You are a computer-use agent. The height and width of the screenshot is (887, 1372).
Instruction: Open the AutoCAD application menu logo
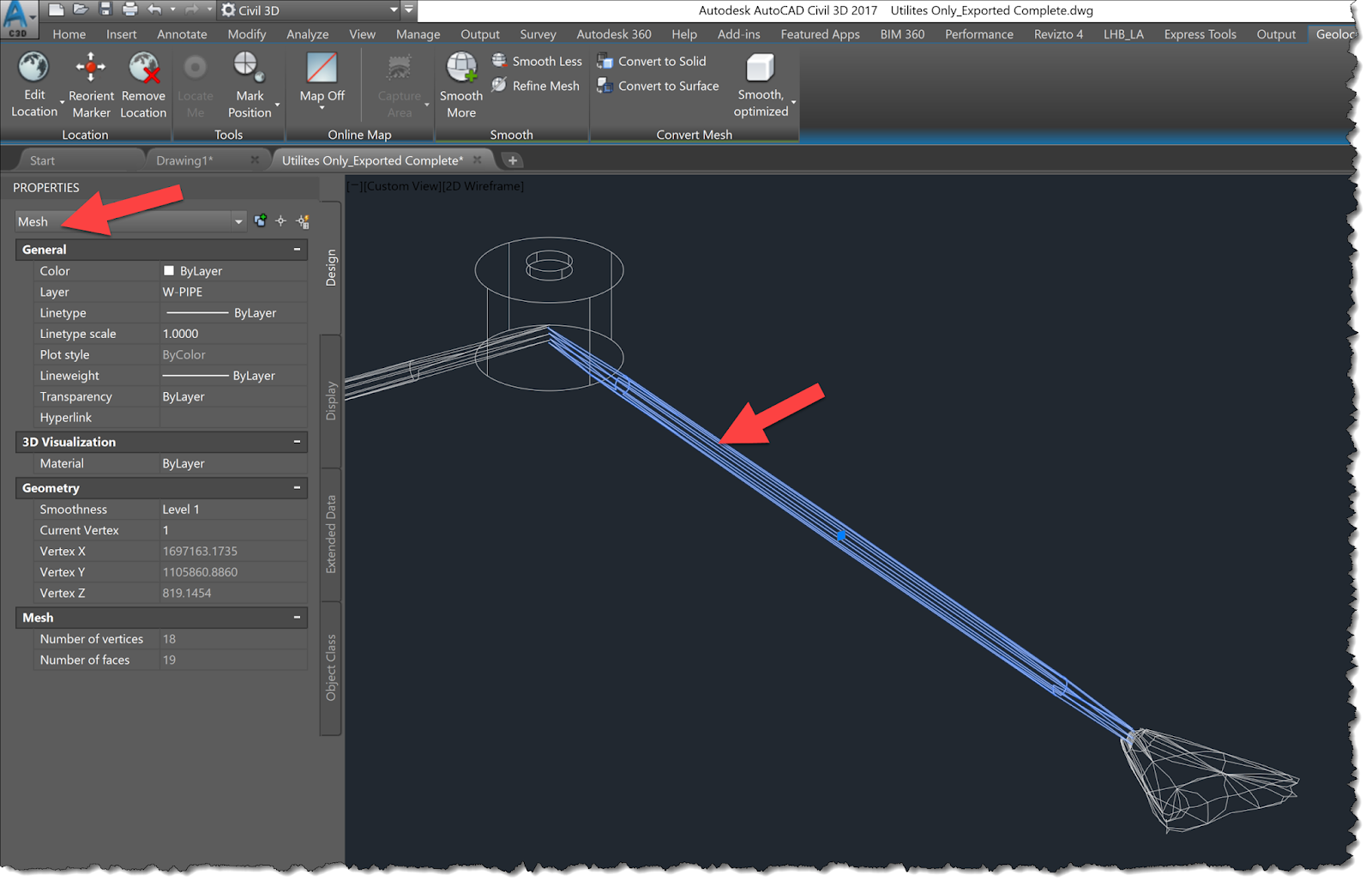(x=17, y=17)
